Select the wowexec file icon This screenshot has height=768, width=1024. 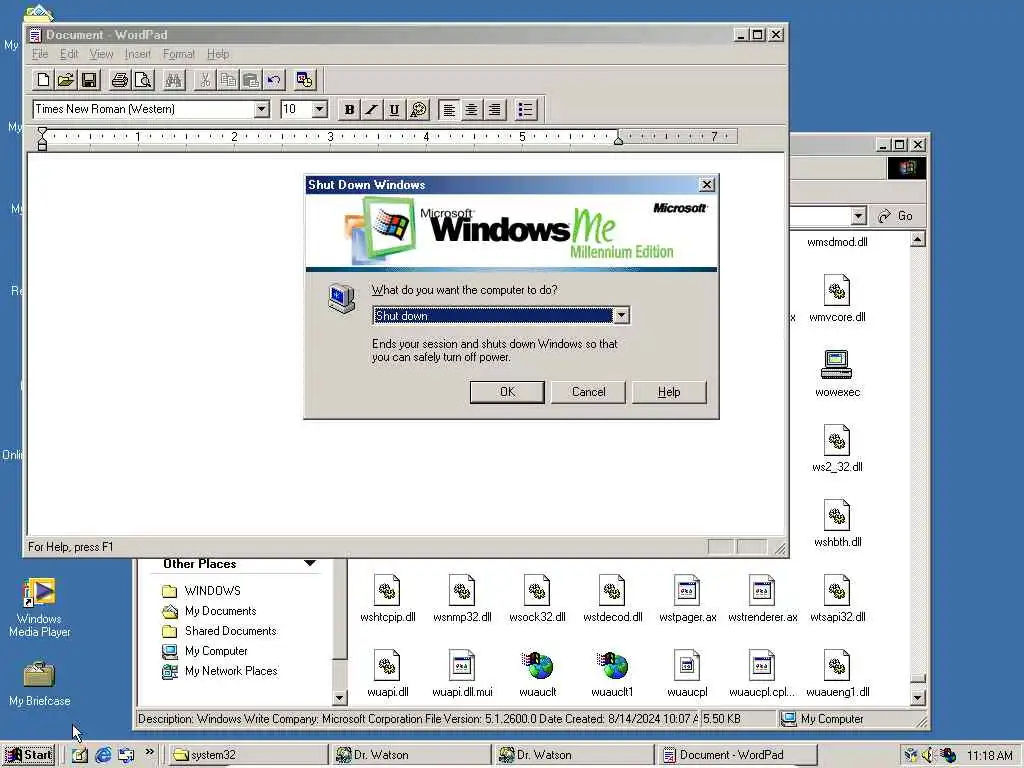click(837, 365)
